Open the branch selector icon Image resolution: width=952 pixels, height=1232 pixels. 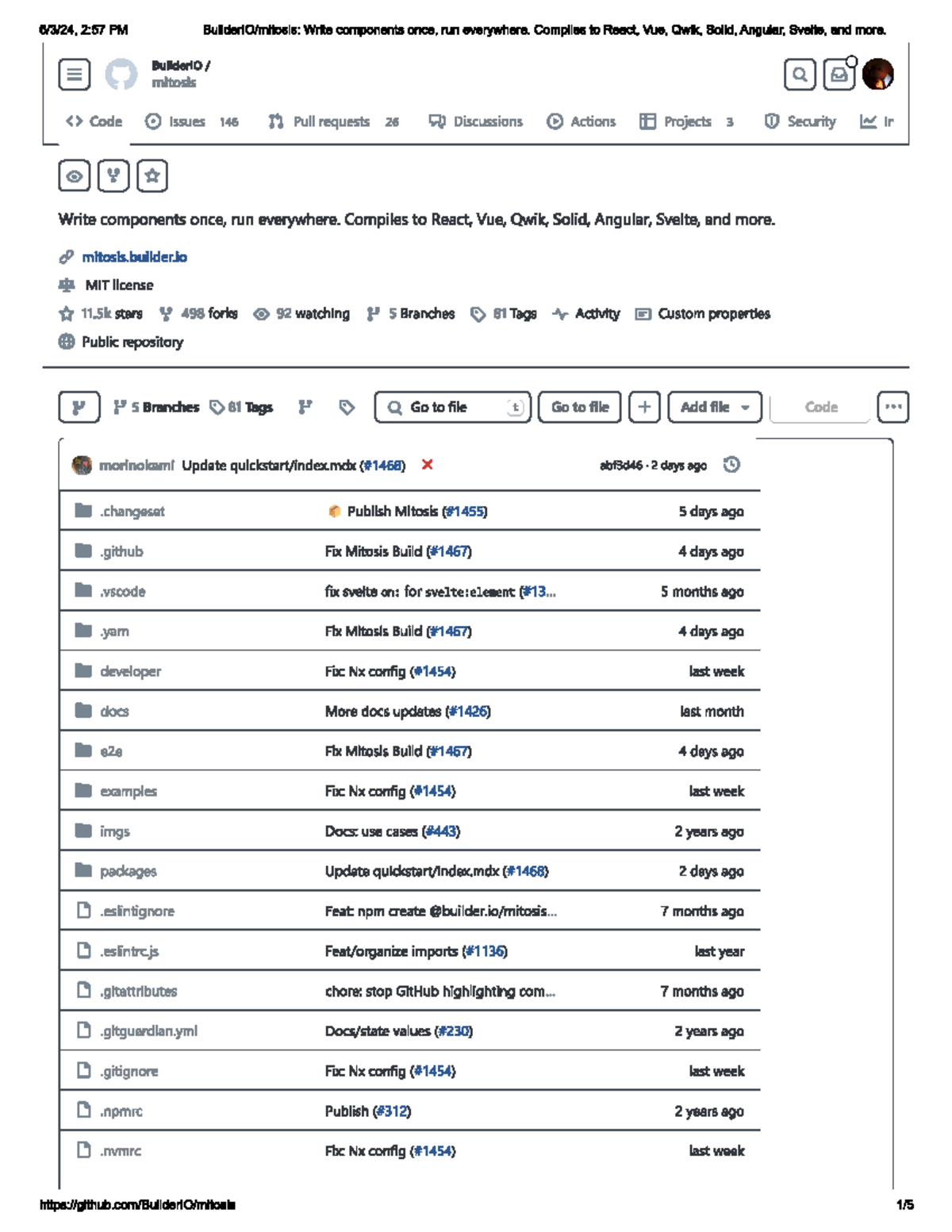click(x=79, y=407)
